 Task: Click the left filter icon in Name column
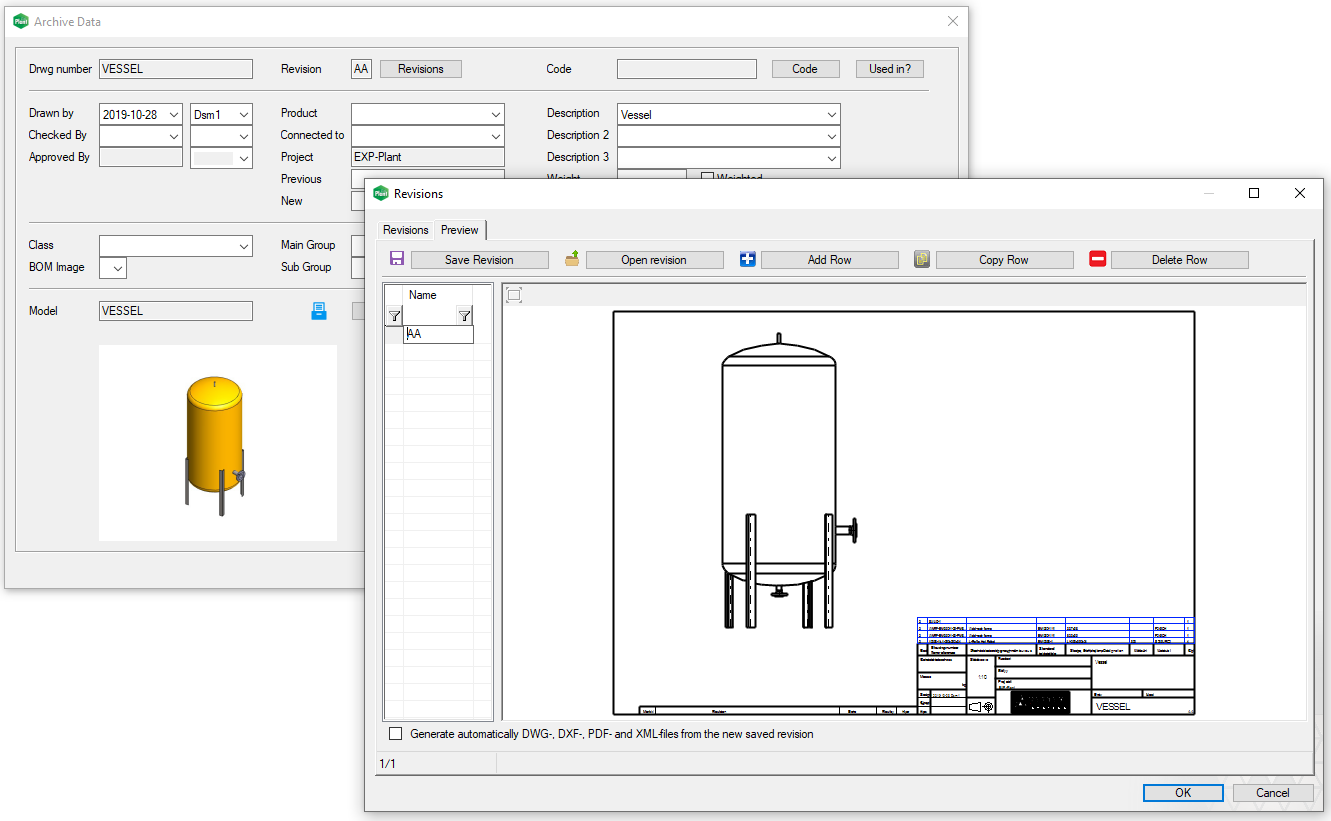[x=394, y=316]
